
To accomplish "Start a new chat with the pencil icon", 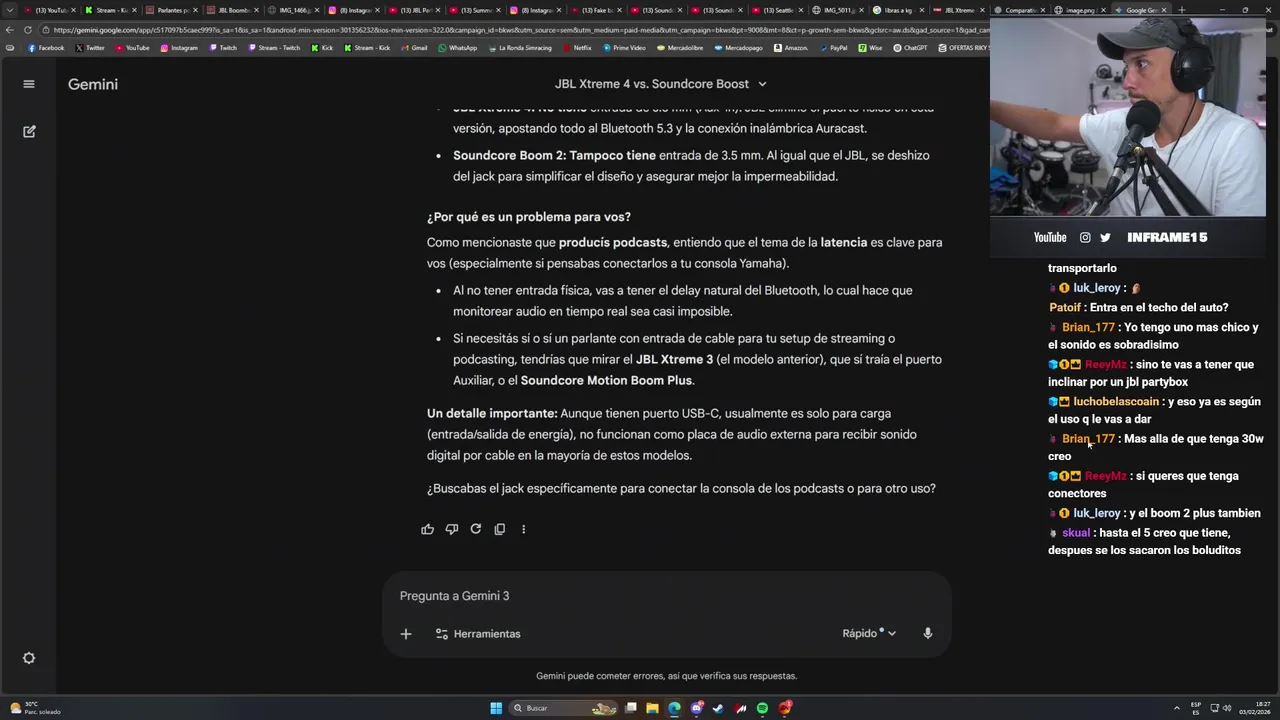I will click(29, 131).
